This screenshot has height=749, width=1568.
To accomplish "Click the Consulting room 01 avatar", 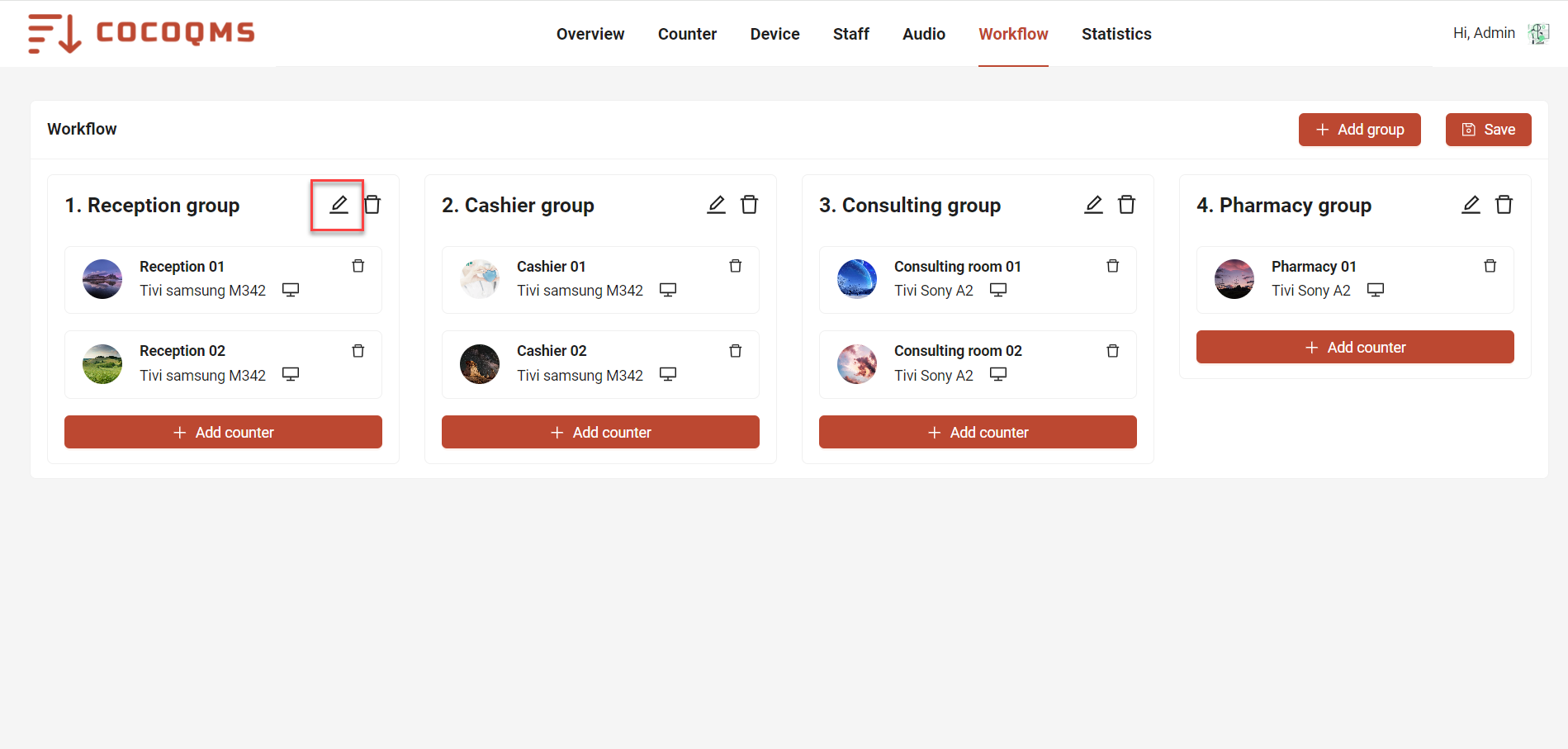I will (x=857, y=278).
